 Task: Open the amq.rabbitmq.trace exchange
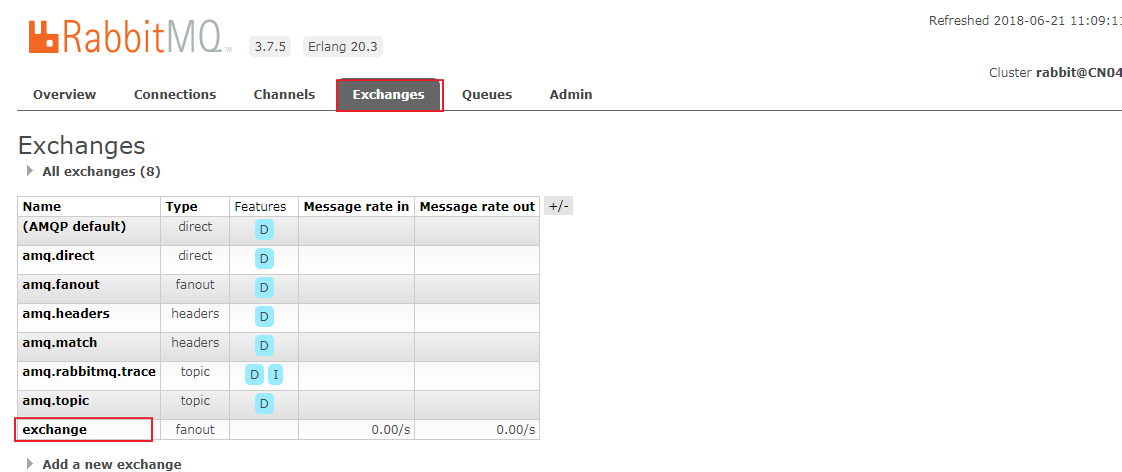(x=89, y=372)
